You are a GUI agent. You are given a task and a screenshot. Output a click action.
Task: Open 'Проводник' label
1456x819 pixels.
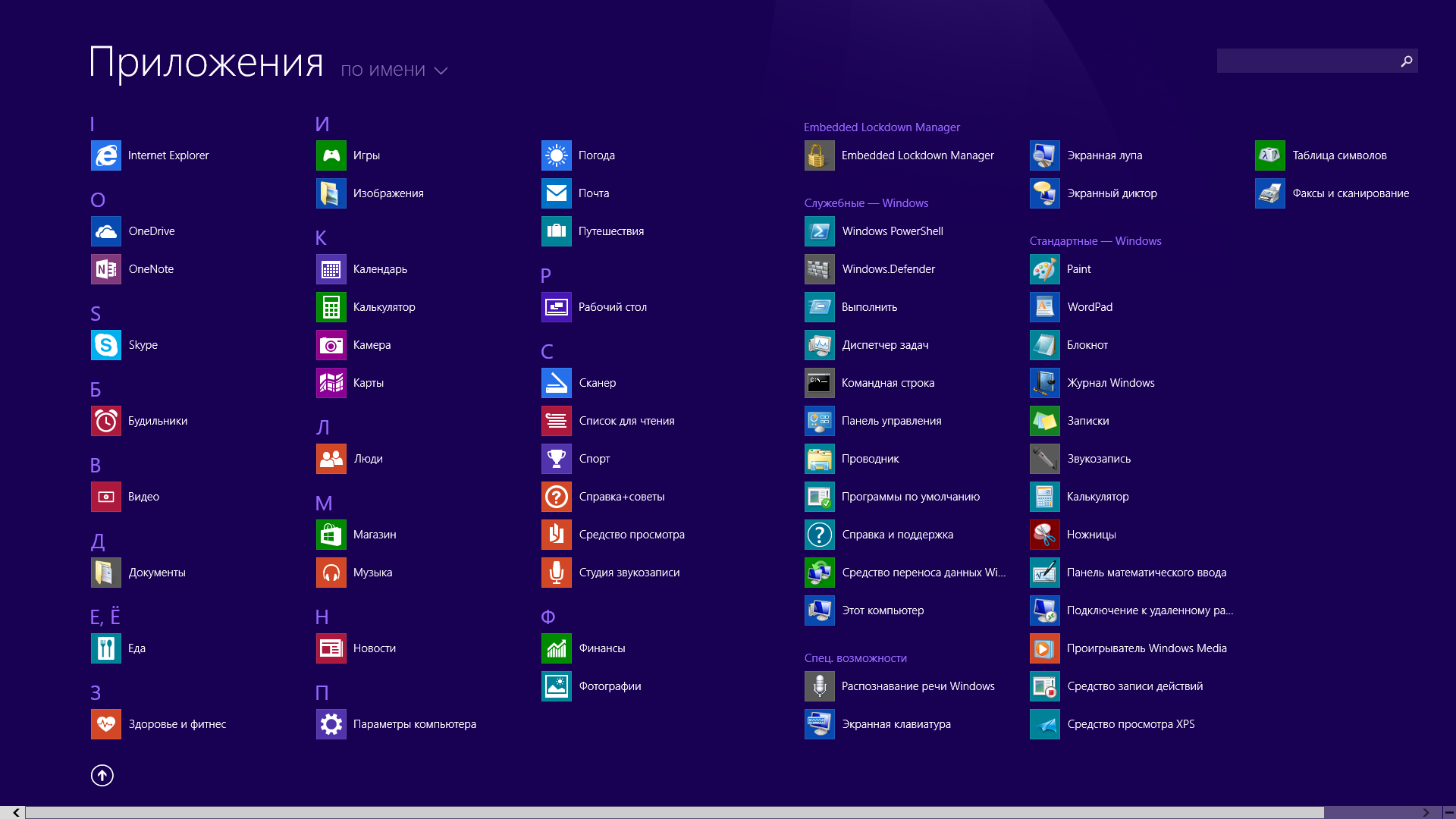pyautogui.click(x=870, y=459)
